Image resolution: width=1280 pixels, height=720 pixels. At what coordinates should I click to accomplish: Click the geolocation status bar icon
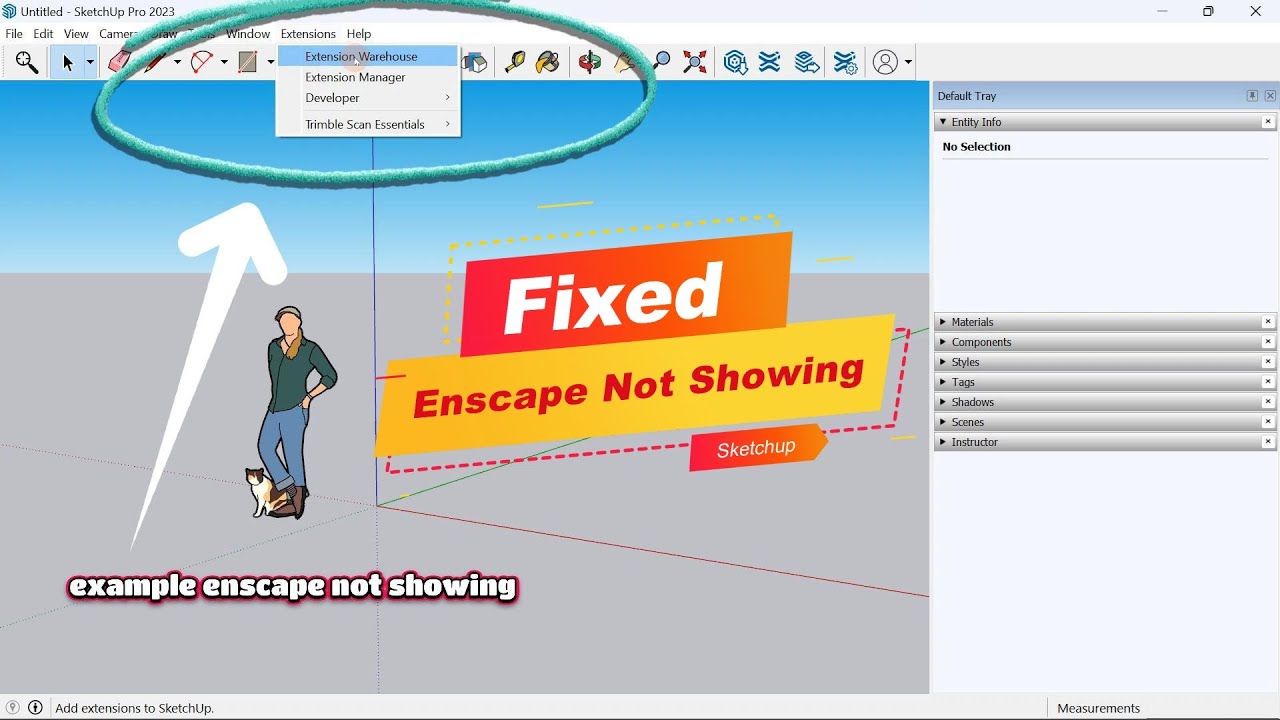(x=13, y=708)
